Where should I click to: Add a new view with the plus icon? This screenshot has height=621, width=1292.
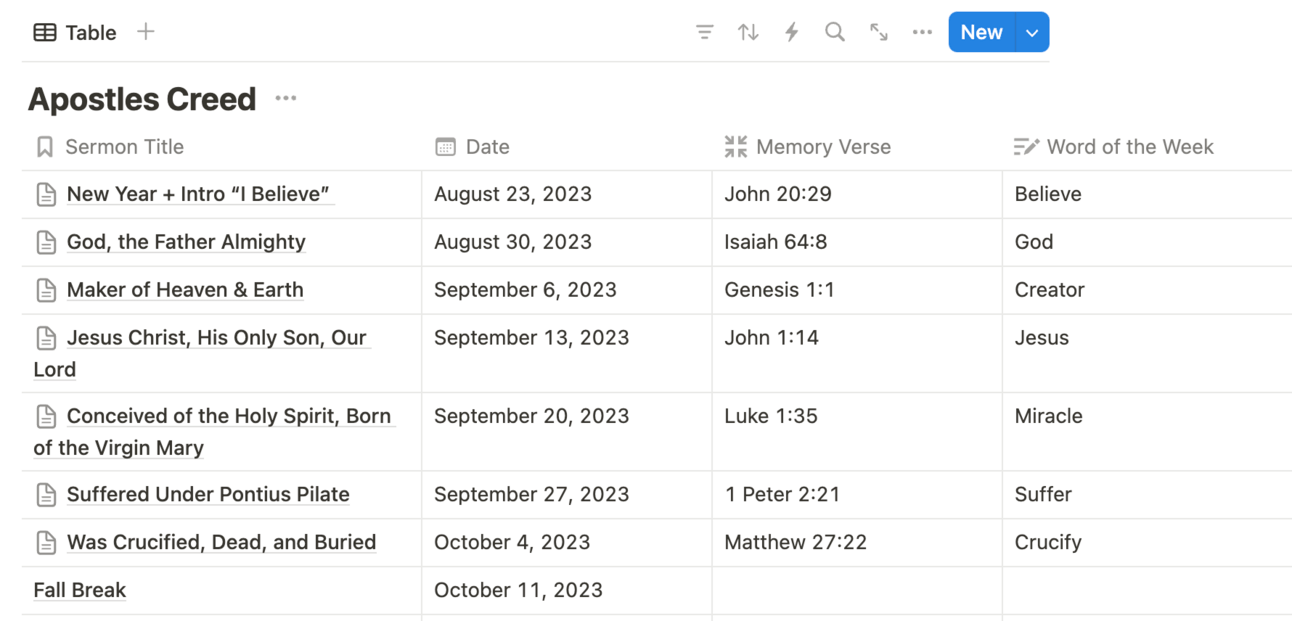click(x=146, y=32)
